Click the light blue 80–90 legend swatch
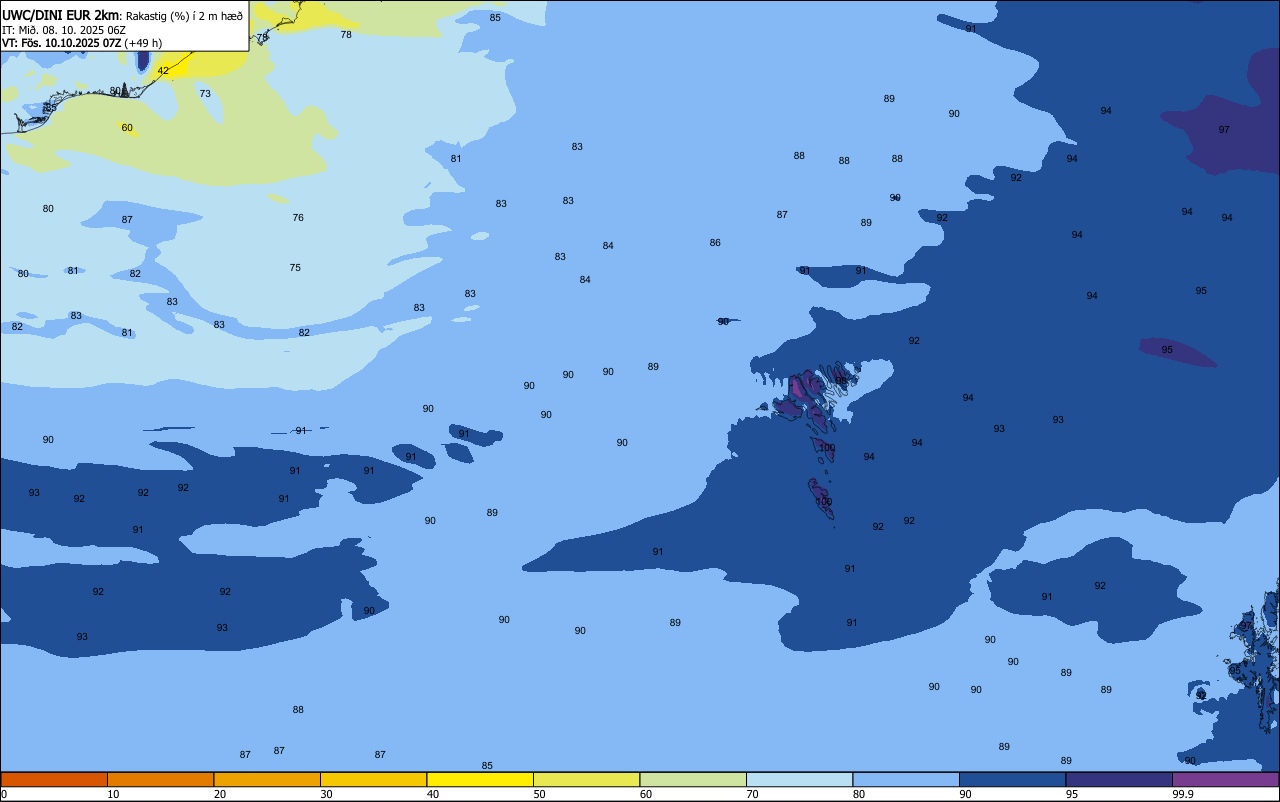This screenshot has width=1280, height=802. (x=906, y=779)
